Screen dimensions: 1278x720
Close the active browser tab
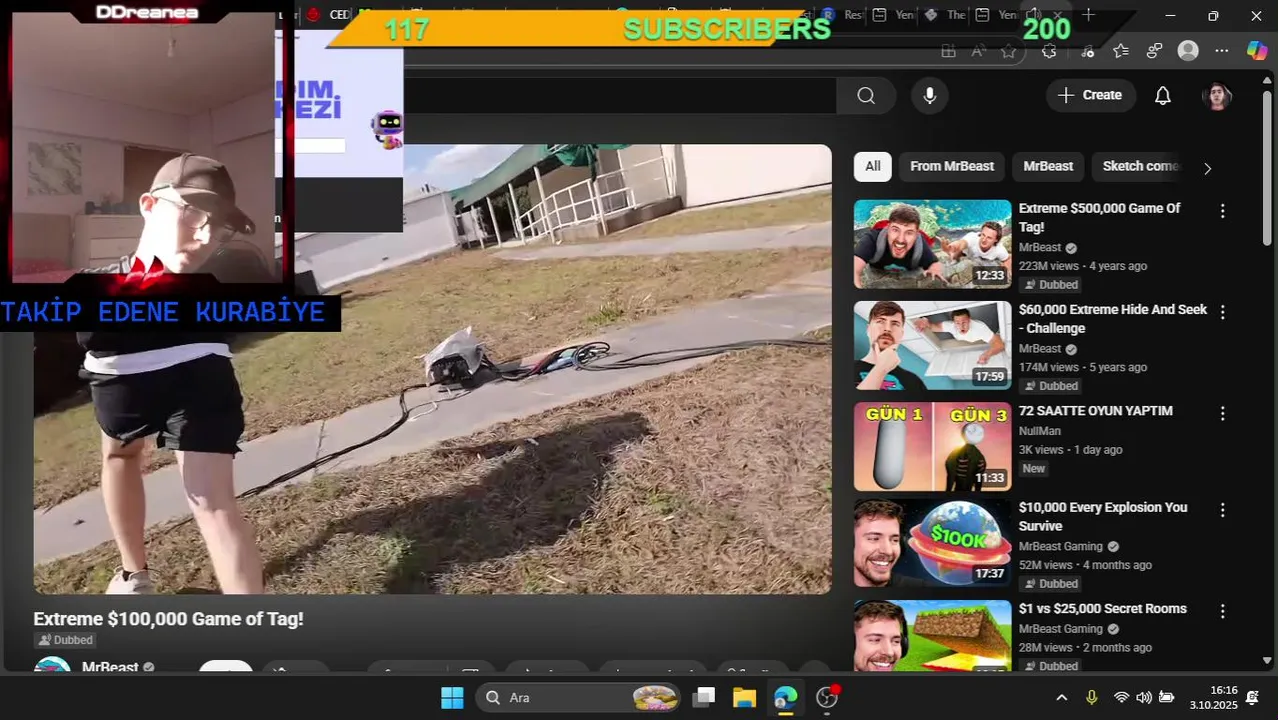click(x=1057, y=15)
